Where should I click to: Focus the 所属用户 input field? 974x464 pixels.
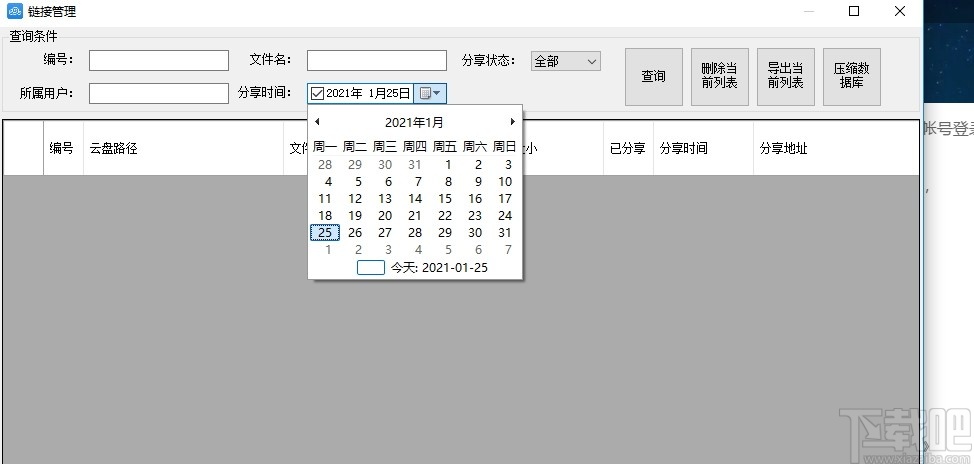tap(159, 93)
